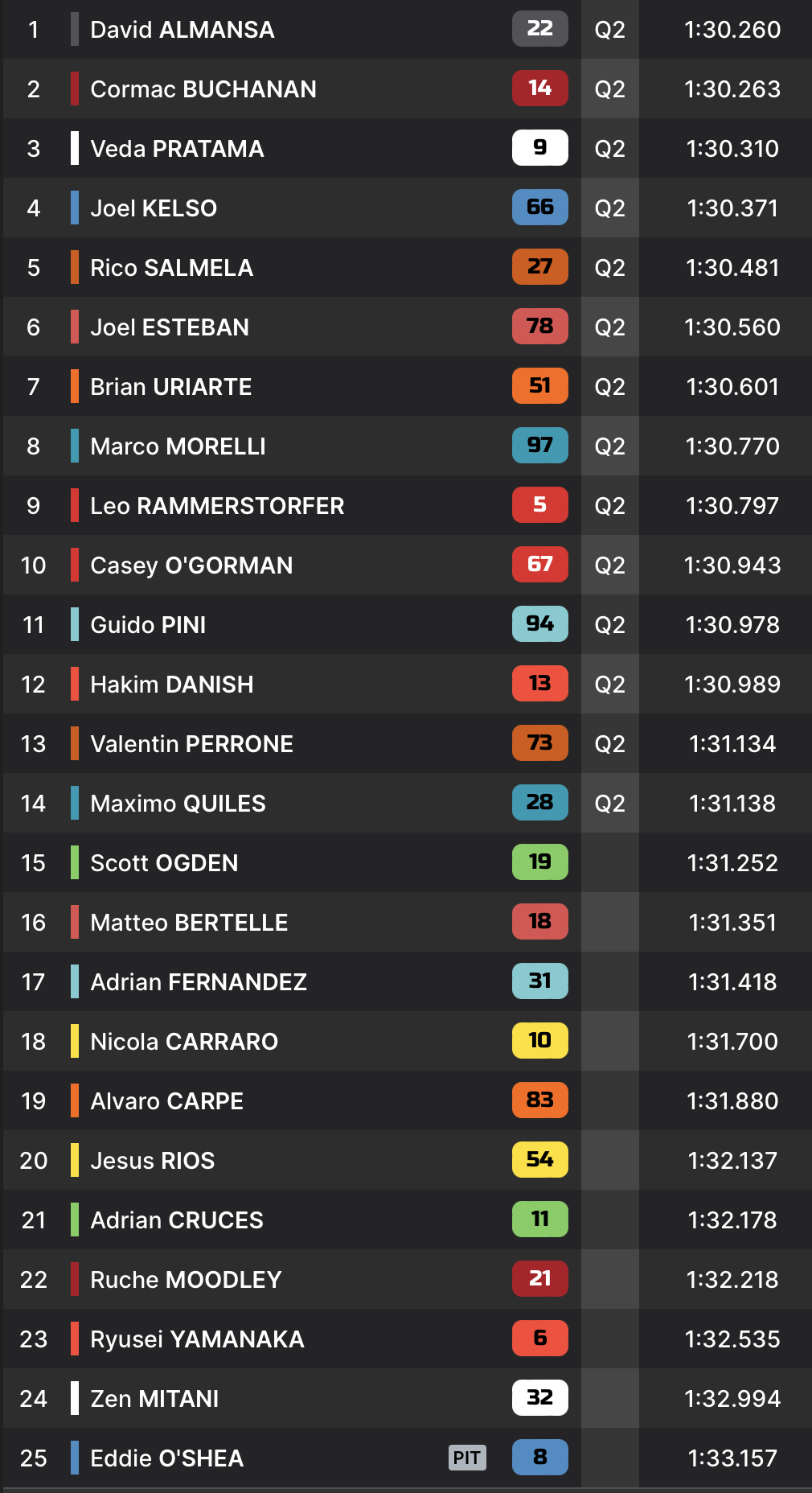This screenshot has height=1493, width=812.
Task: Select Rico SALMELA's lap time 1:30.481
Action: click(x=732, y=268)
